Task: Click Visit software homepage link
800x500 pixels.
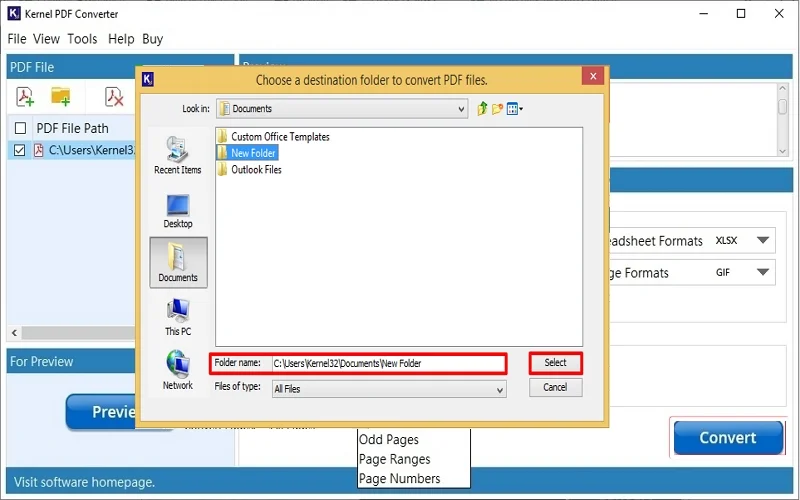Action: click(84, 482)
